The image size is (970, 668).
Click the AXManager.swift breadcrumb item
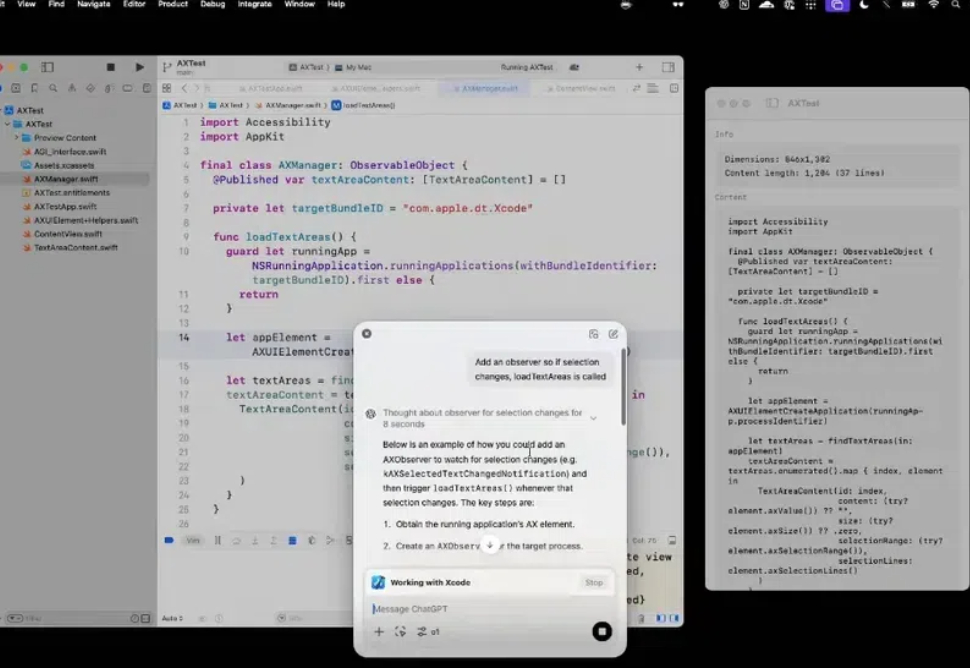[288, 105]
